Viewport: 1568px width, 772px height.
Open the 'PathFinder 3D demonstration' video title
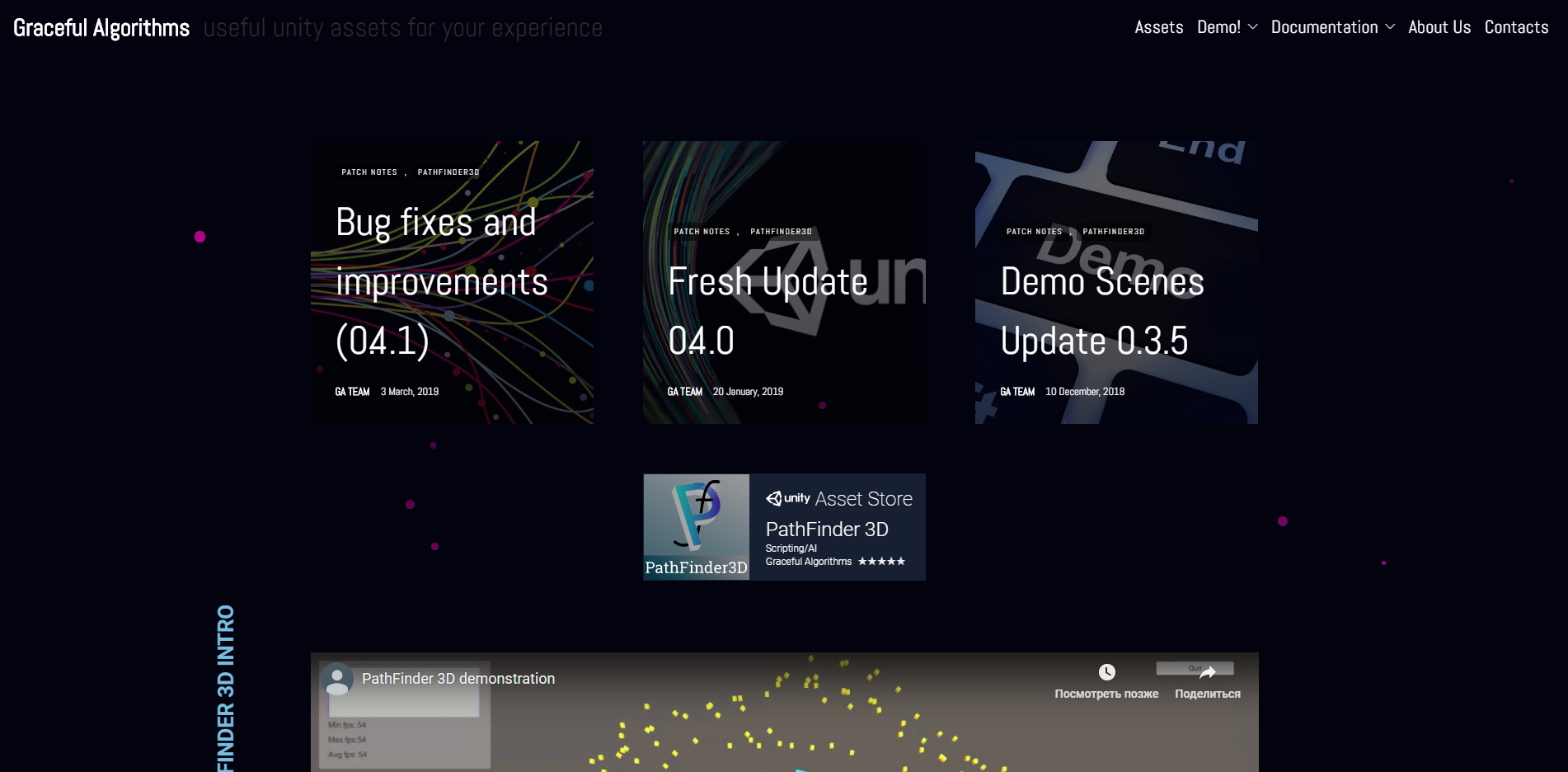click(x=458, y=679)
